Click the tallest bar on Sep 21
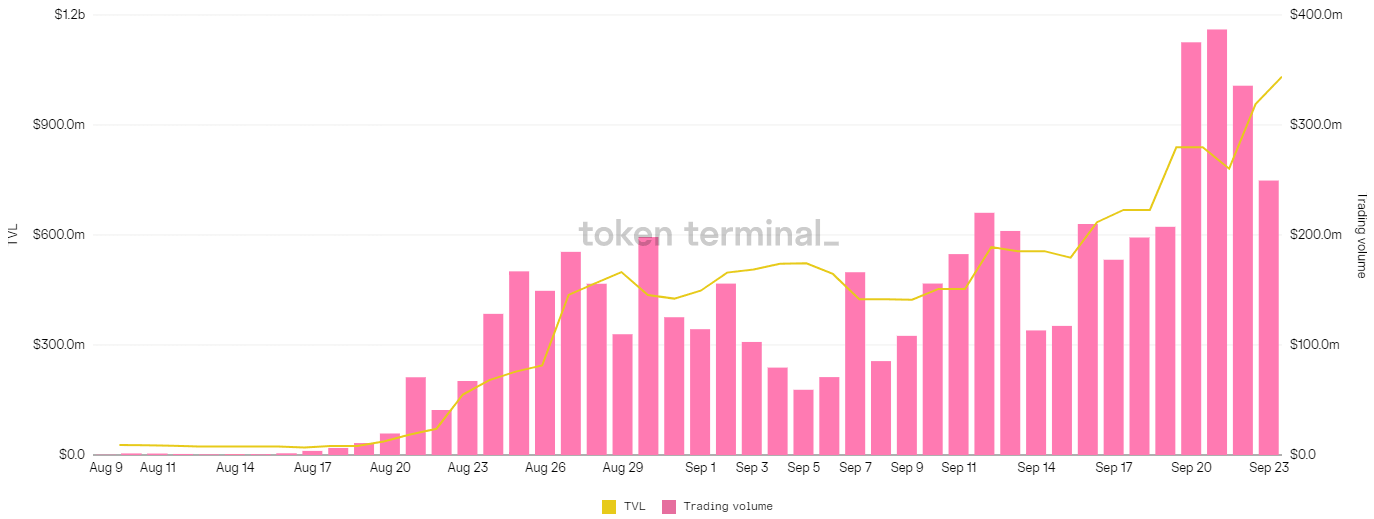 click(x=1217, y=242)
